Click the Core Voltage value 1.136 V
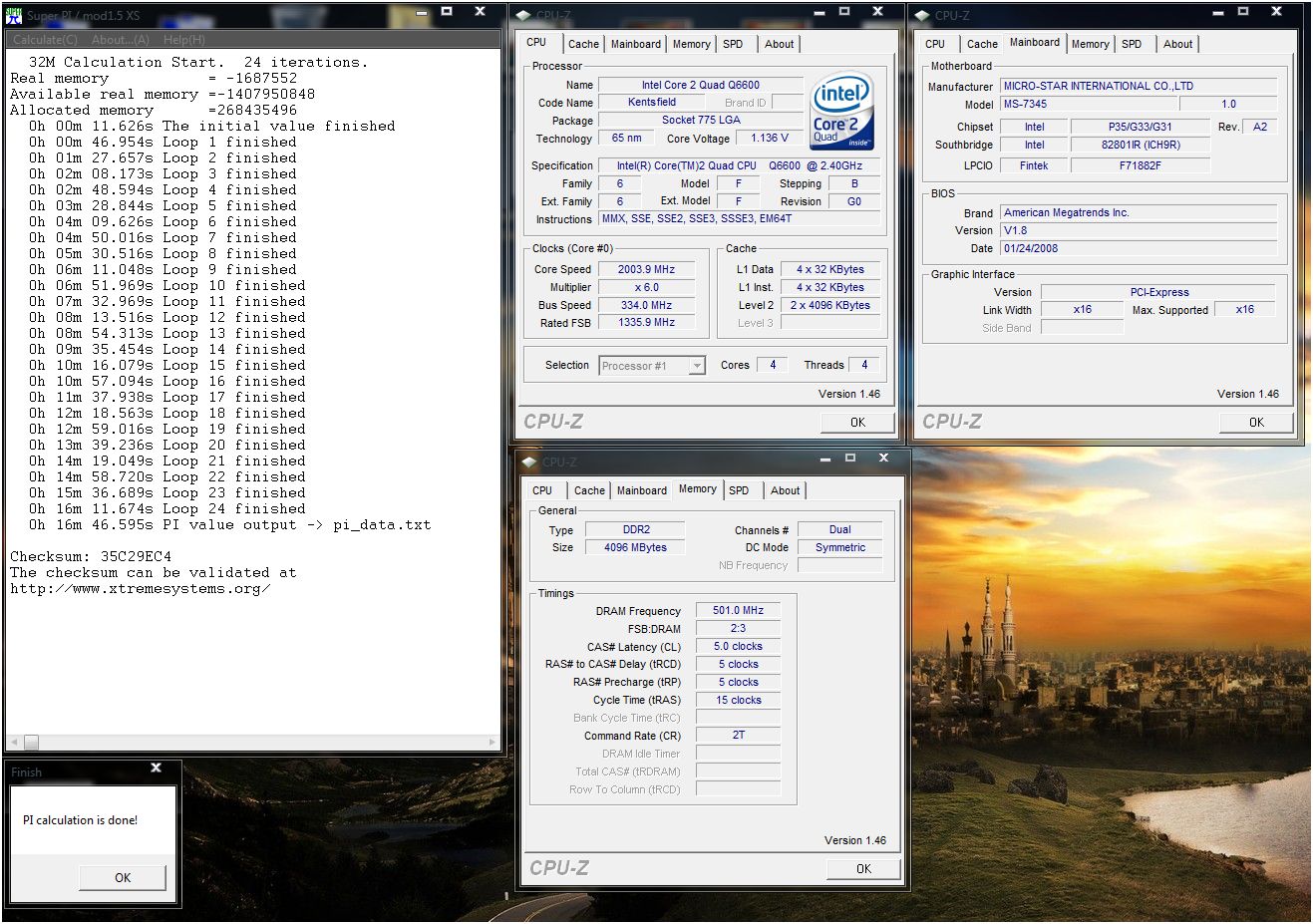This screenshot has width=1313, height=924. click(x=770, y=139)
